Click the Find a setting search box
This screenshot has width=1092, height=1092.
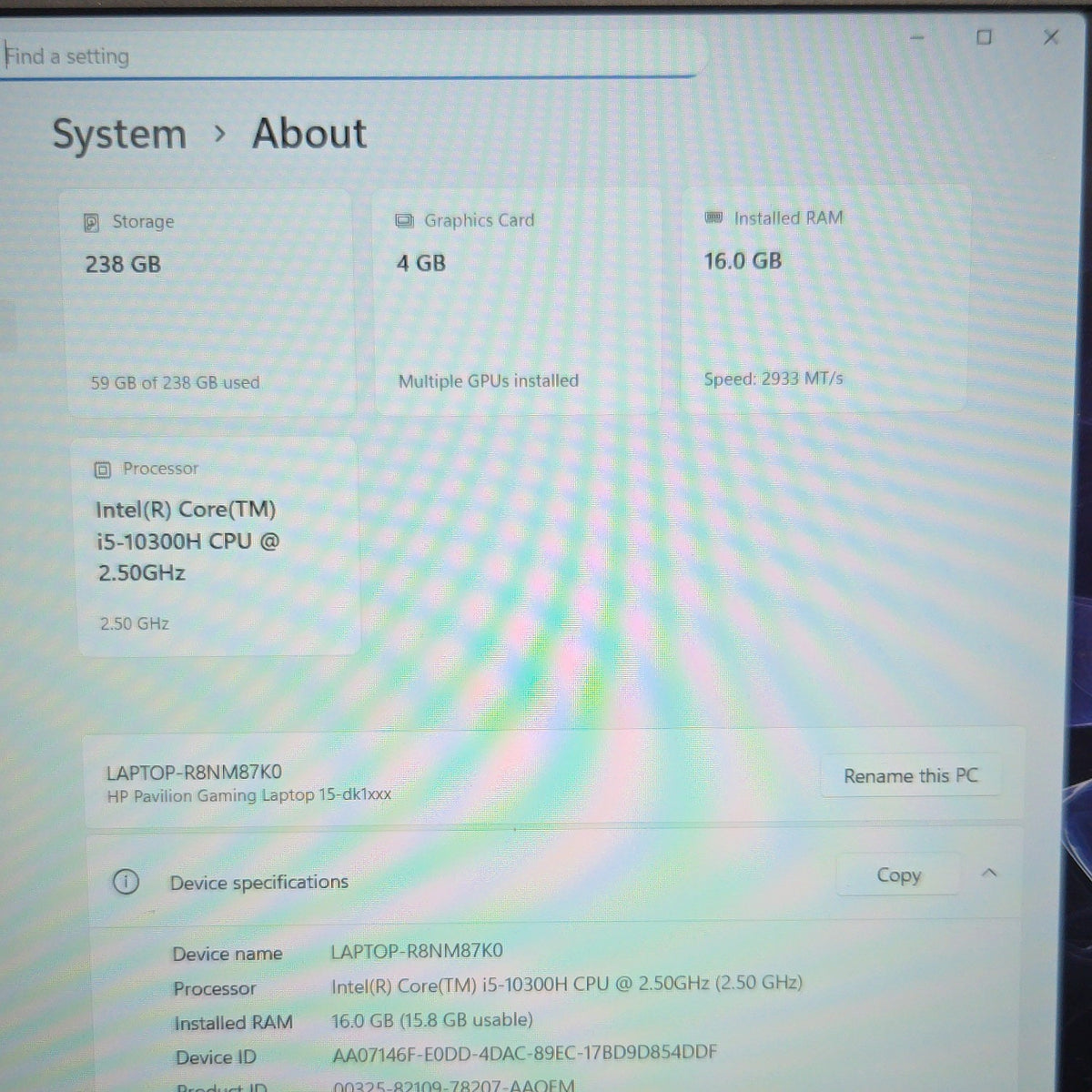pos(350,56)
